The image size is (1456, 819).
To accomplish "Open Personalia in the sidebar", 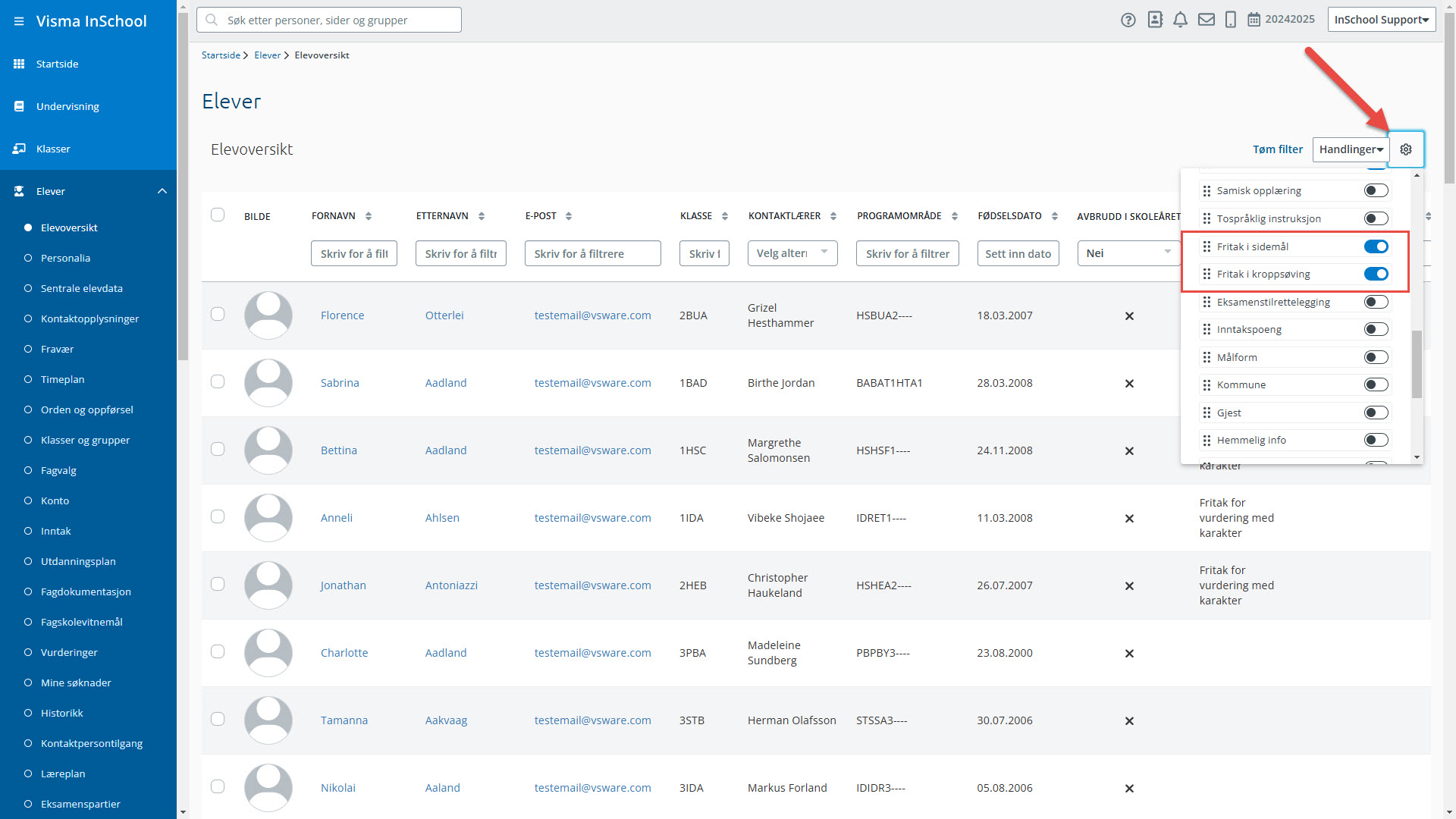I will (x=65, y=258).
